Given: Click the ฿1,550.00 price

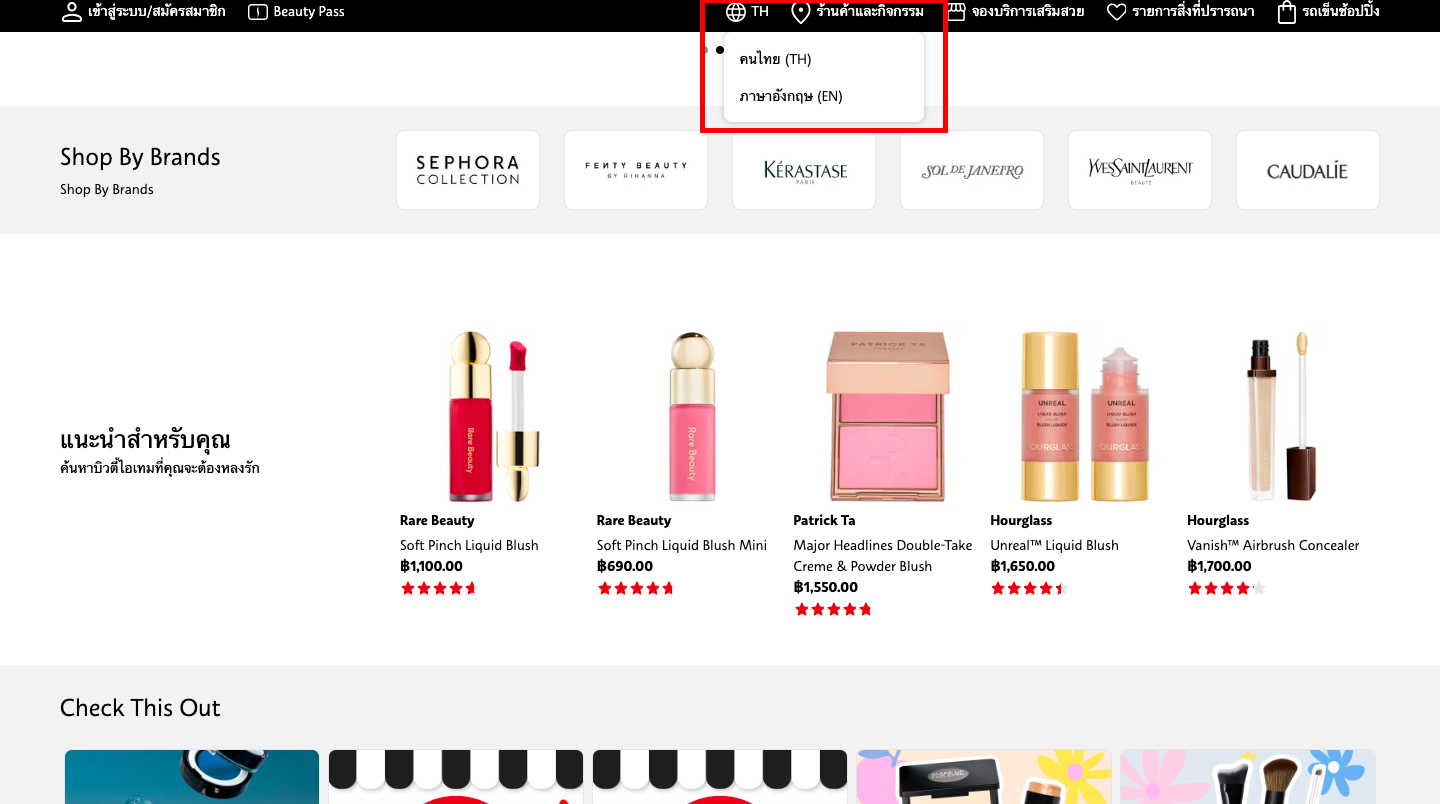Looking at the screenshot, I should click(826, 587).
